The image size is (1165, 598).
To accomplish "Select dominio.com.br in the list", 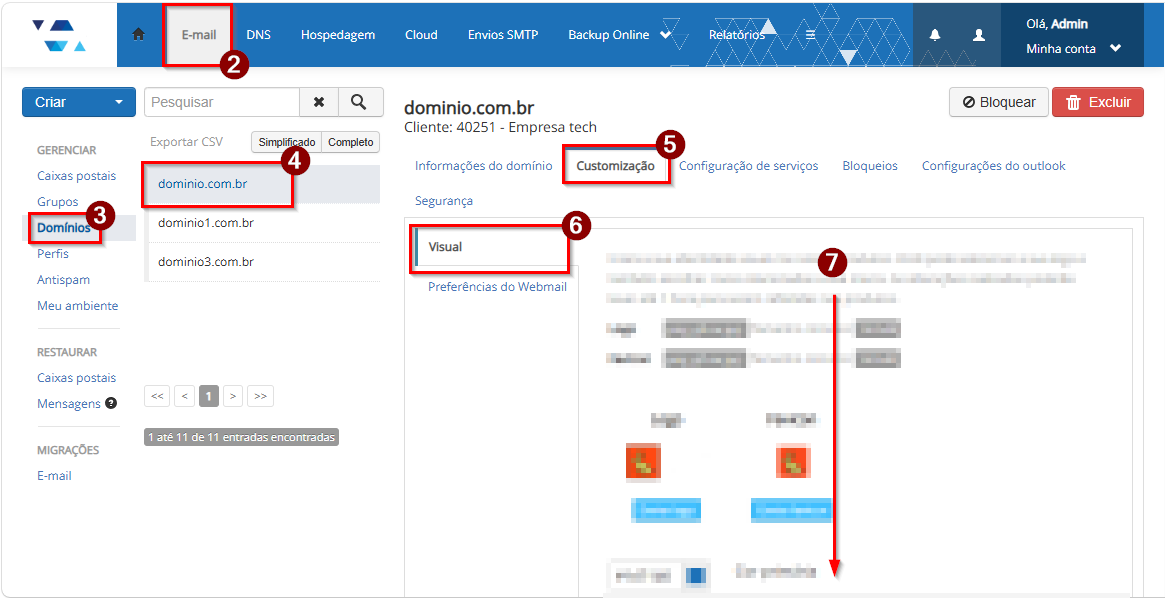I will [262, 184].
